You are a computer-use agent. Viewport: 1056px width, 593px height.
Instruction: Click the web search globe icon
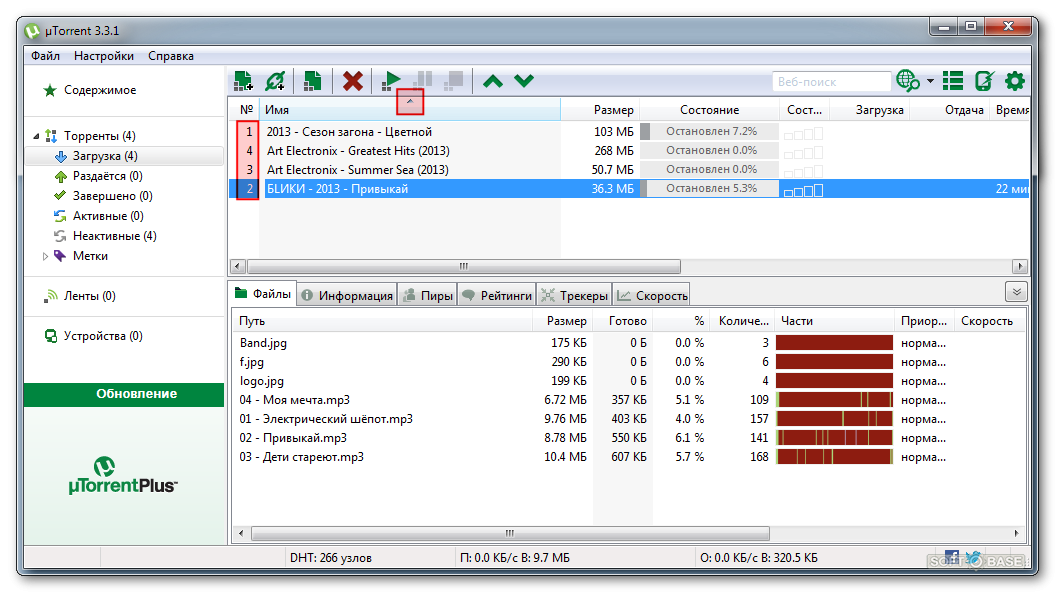[908, 81]
